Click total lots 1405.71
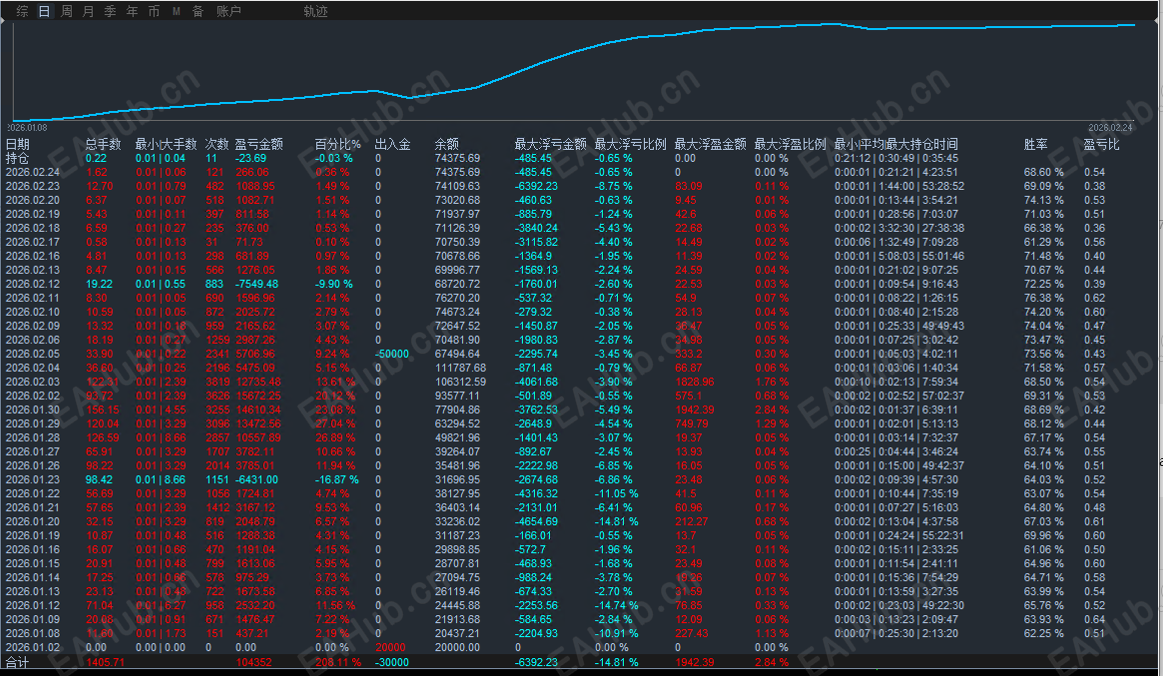Image resolution: width=1163 pixels, height=676 pixels. (x=105, y=663)
